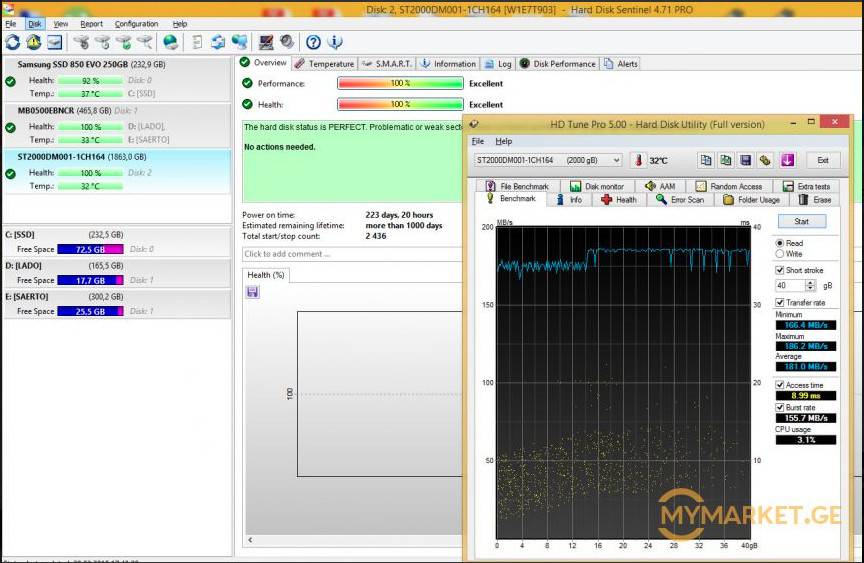Select the Write radio button
This screenshot has height=563, width=864.
click(779, 254)
